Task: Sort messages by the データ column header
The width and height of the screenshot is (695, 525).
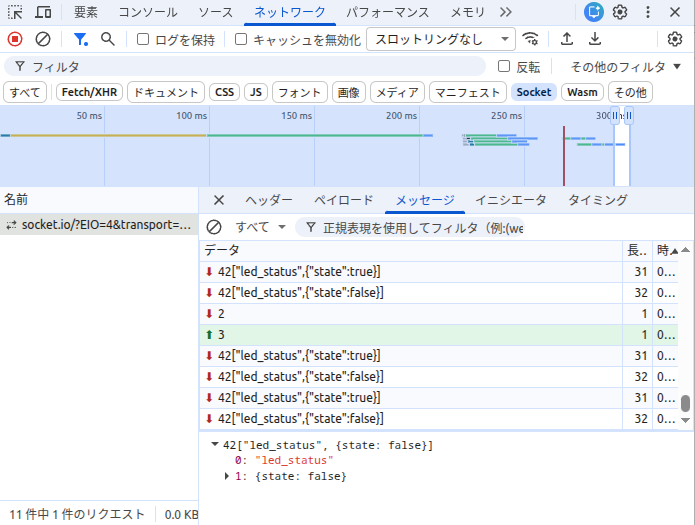Action: tap(411, 251)
